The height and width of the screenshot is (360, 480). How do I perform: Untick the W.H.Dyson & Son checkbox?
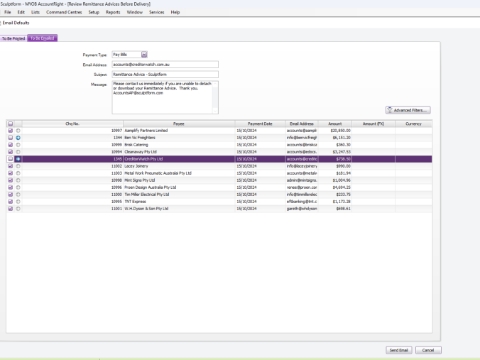[10, 209]
